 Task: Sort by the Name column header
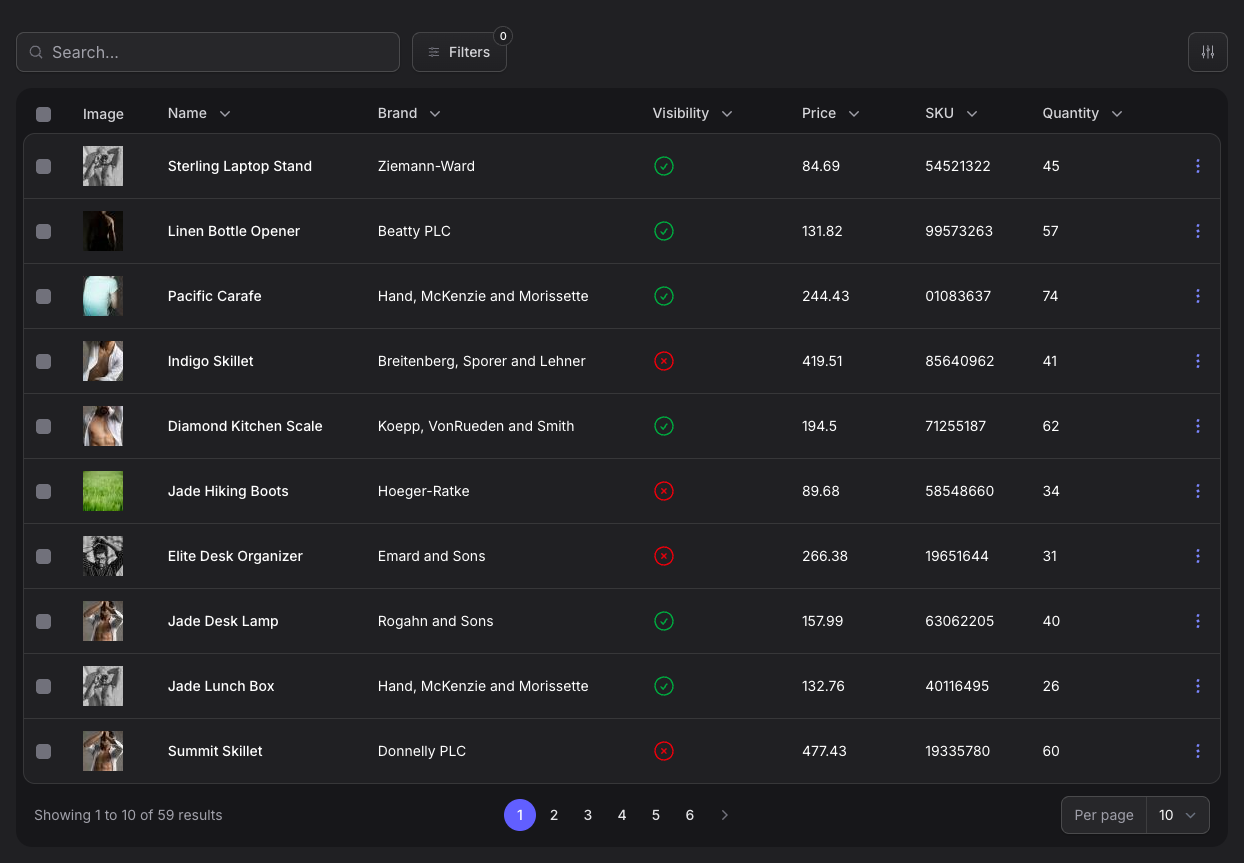pos(199,113)
